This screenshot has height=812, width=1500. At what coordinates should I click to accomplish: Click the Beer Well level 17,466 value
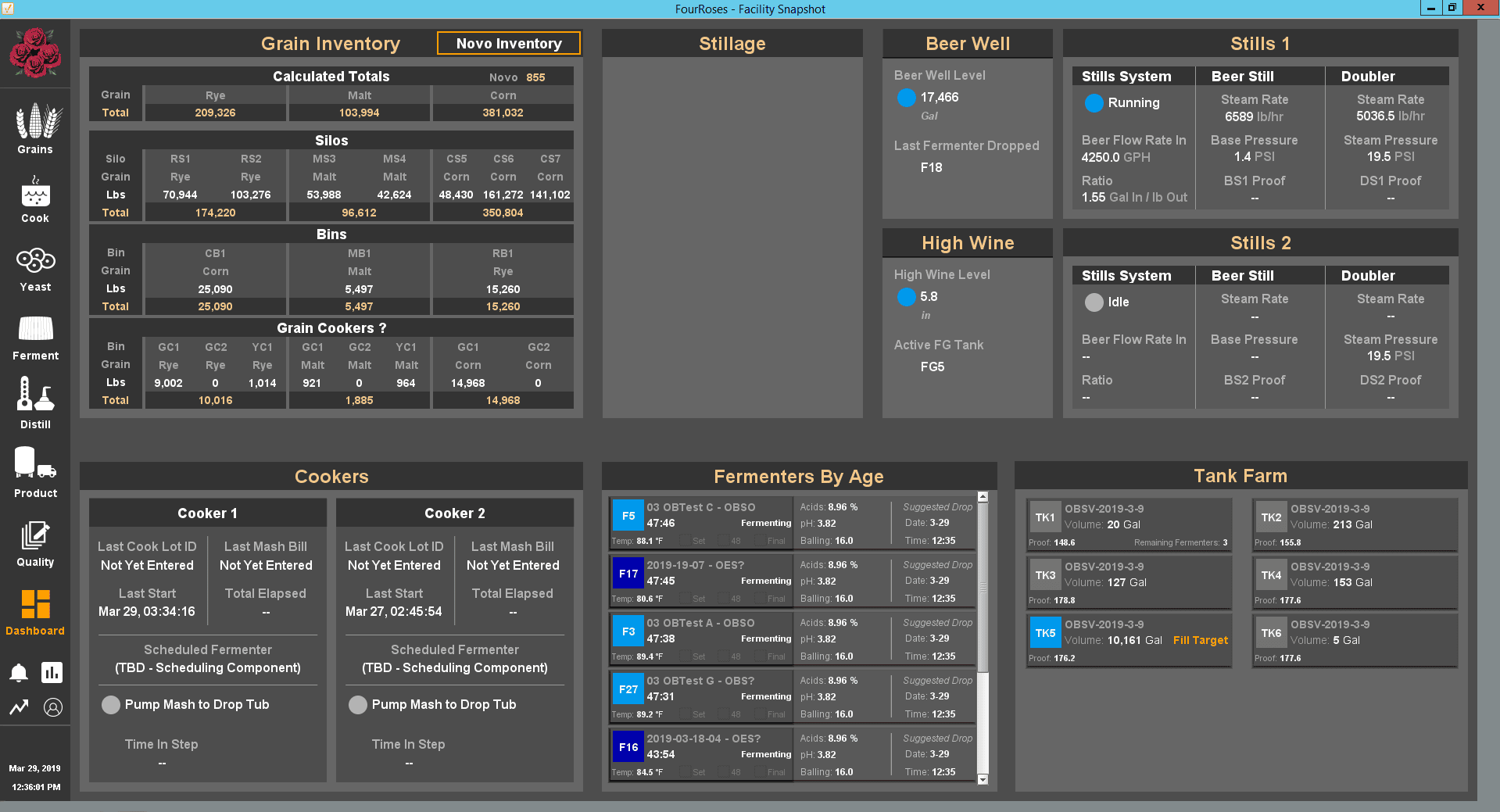(x=939, y=98)
